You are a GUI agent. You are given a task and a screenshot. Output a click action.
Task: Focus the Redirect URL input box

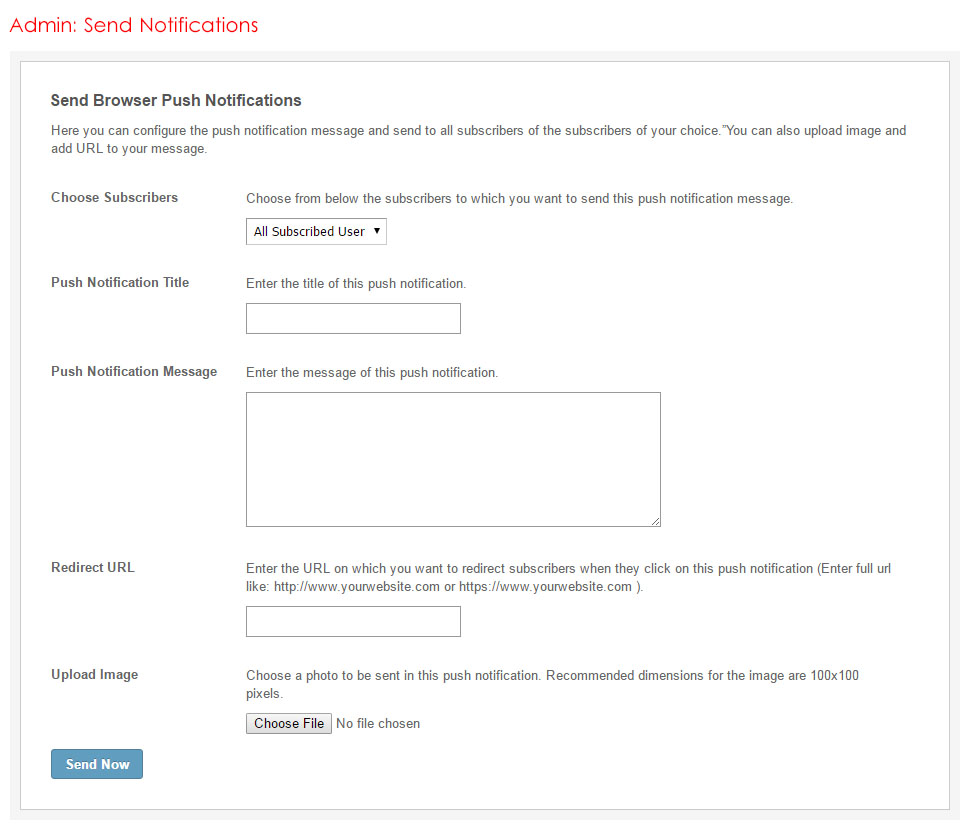point(353,621)
